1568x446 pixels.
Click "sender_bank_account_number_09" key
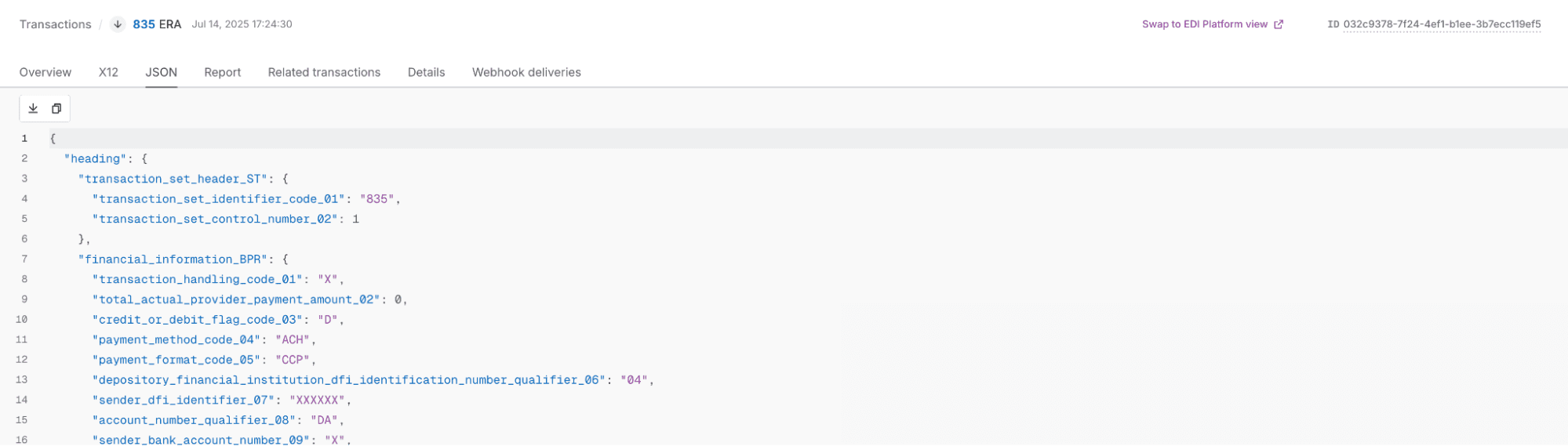coord(201,440)
